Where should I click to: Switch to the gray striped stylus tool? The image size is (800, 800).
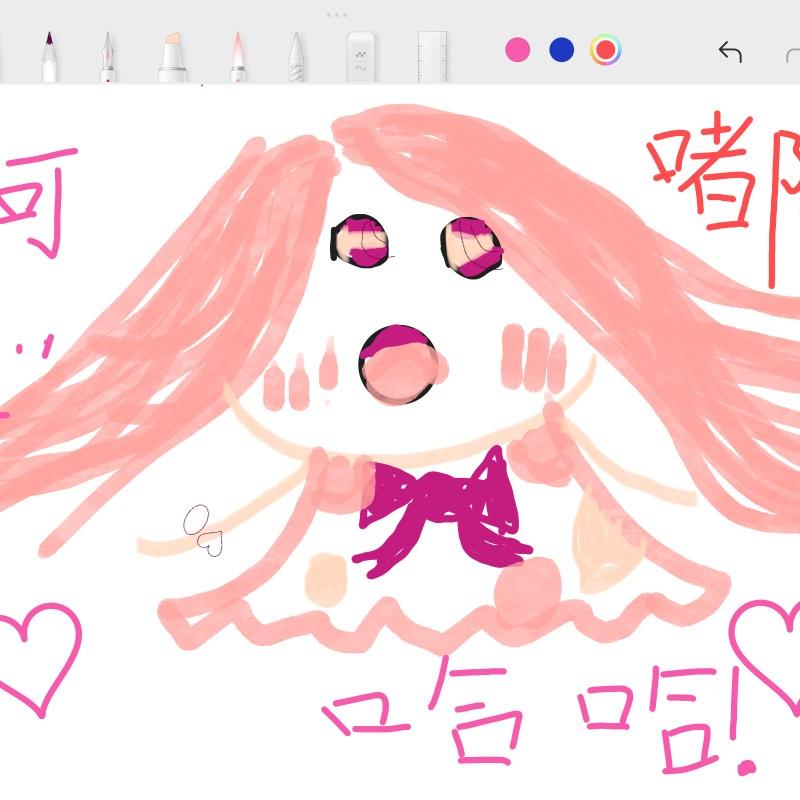click(296, 57)
